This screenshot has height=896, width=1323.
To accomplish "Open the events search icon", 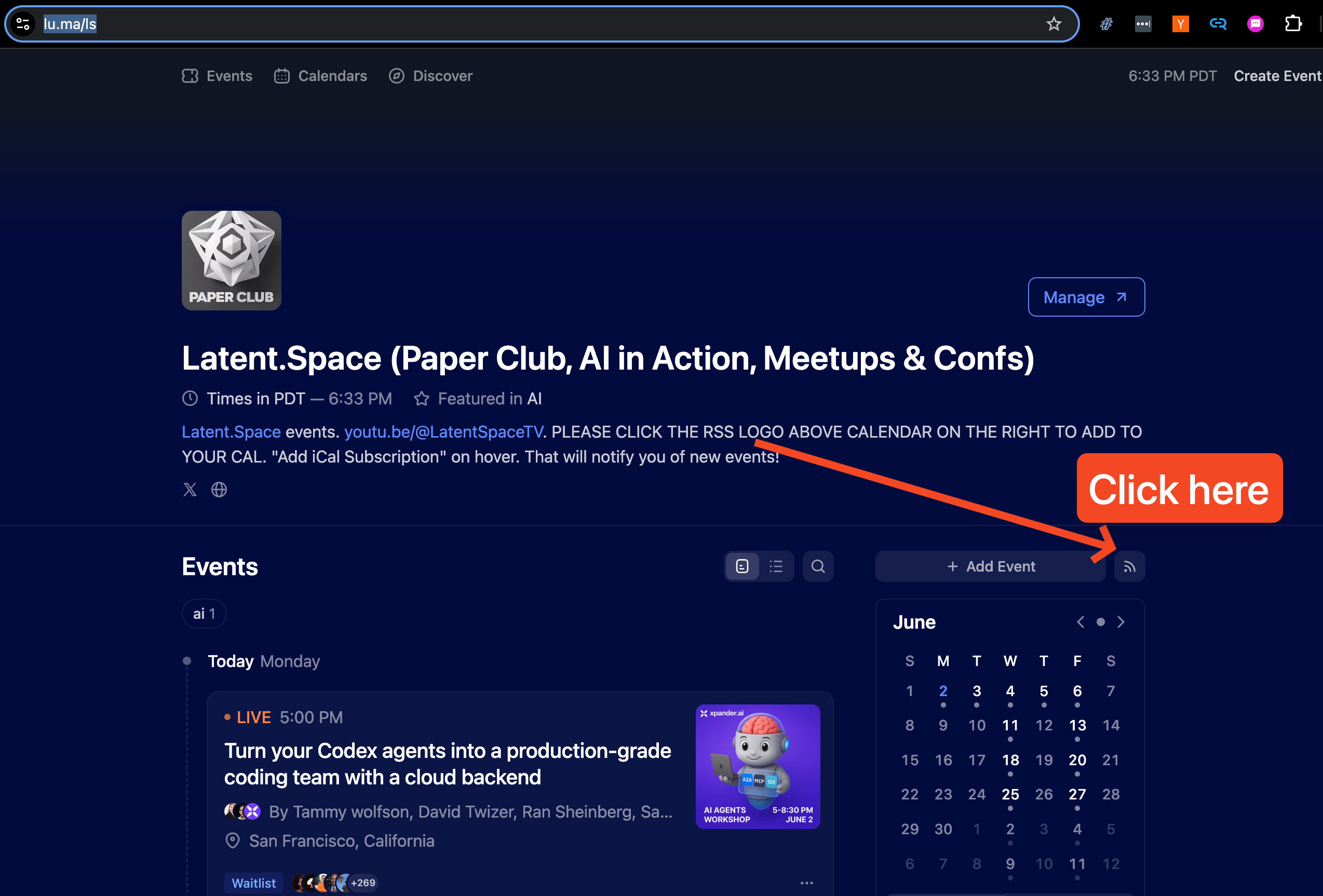I will 817,566.
